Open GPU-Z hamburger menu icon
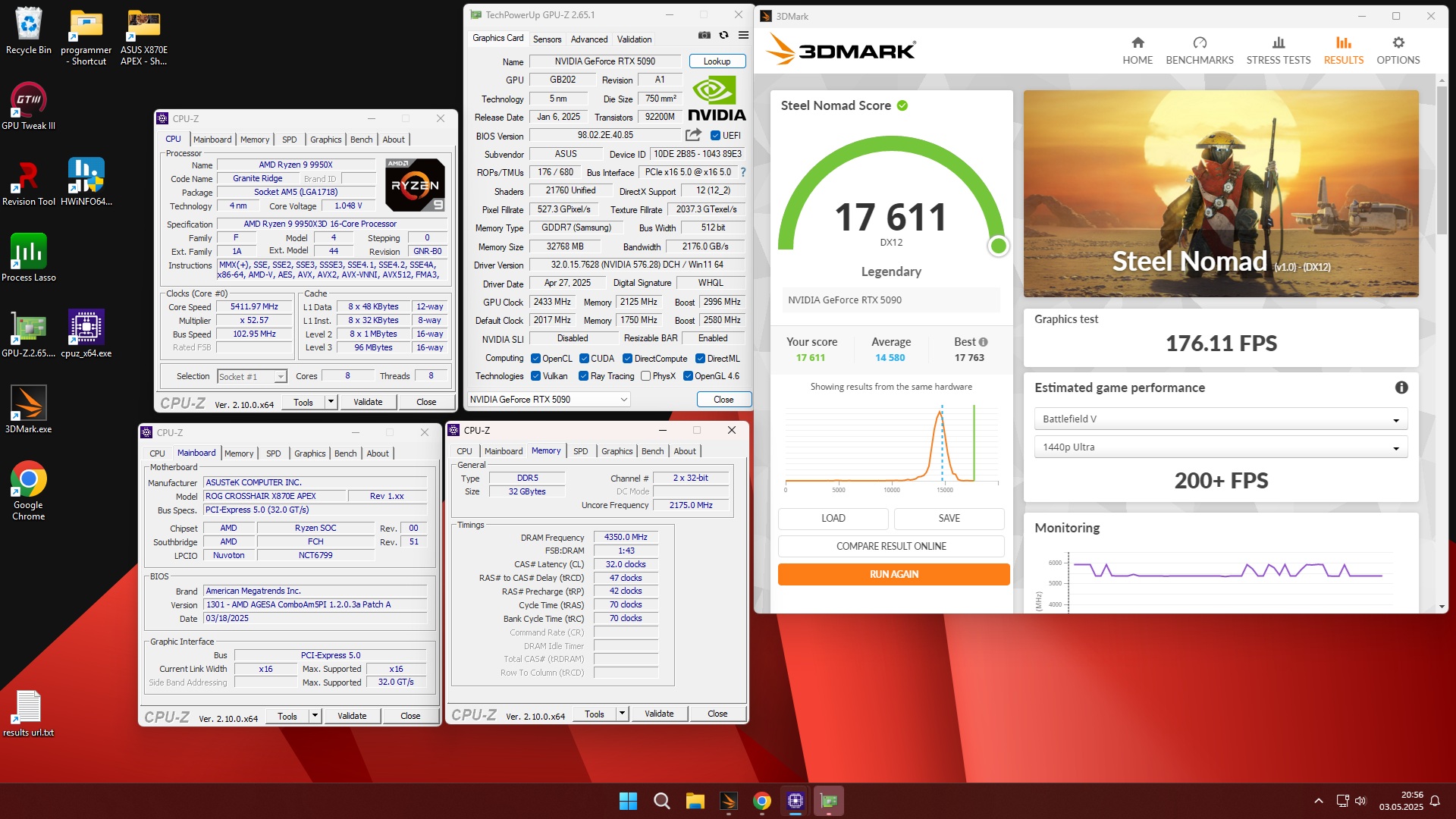 click(743, 36)
